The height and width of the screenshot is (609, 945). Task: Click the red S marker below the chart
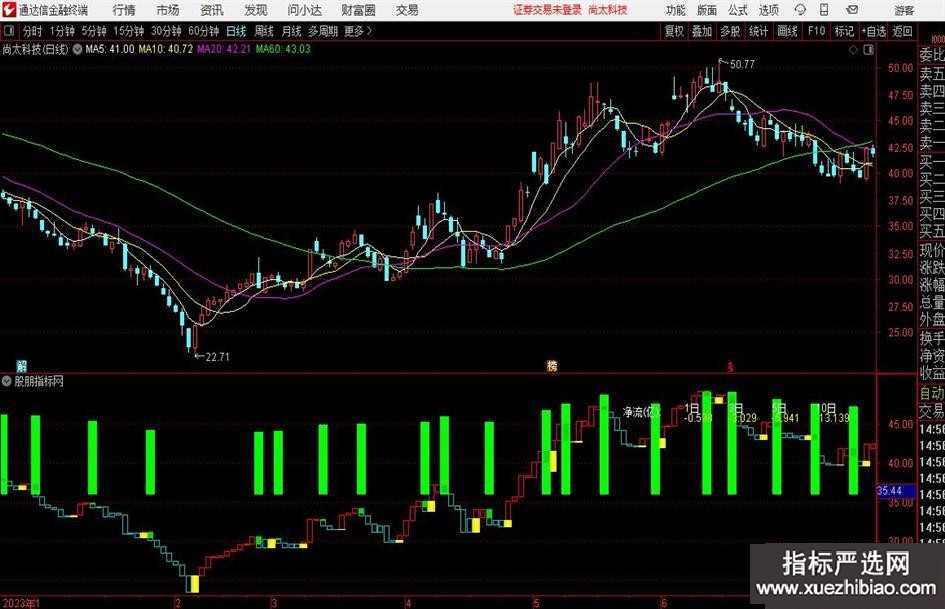pyautogui.click(x=730, y=367)
